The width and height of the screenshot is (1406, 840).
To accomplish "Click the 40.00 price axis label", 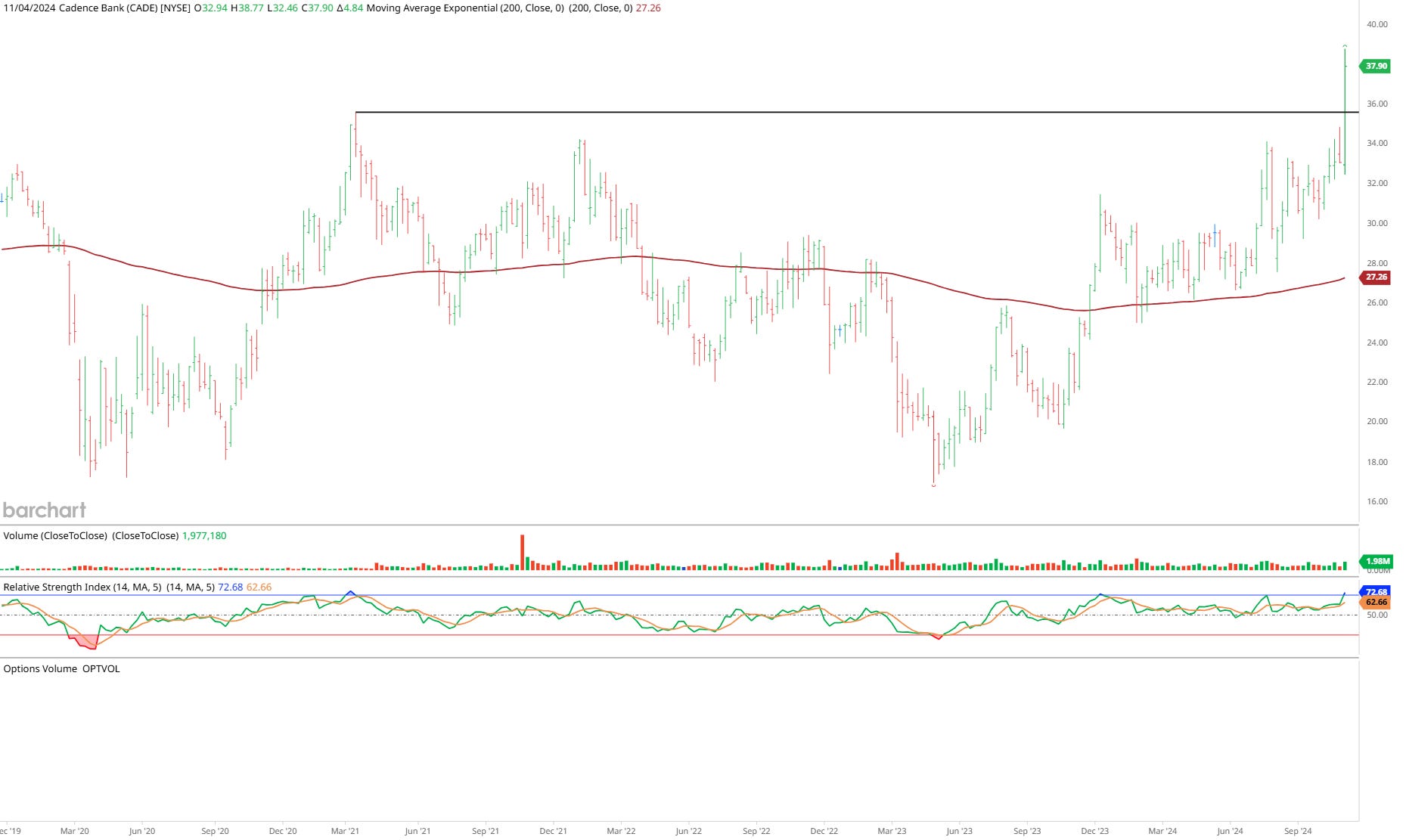I will [1377, 24].
